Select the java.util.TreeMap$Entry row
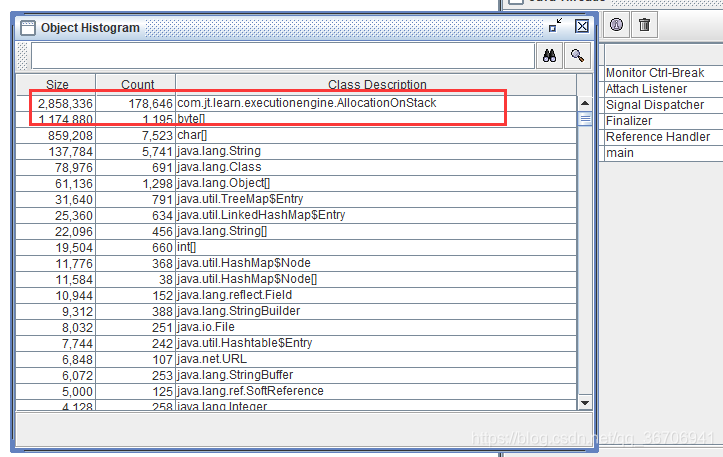Screen dimensions: 723x457 tap(296, 199)
